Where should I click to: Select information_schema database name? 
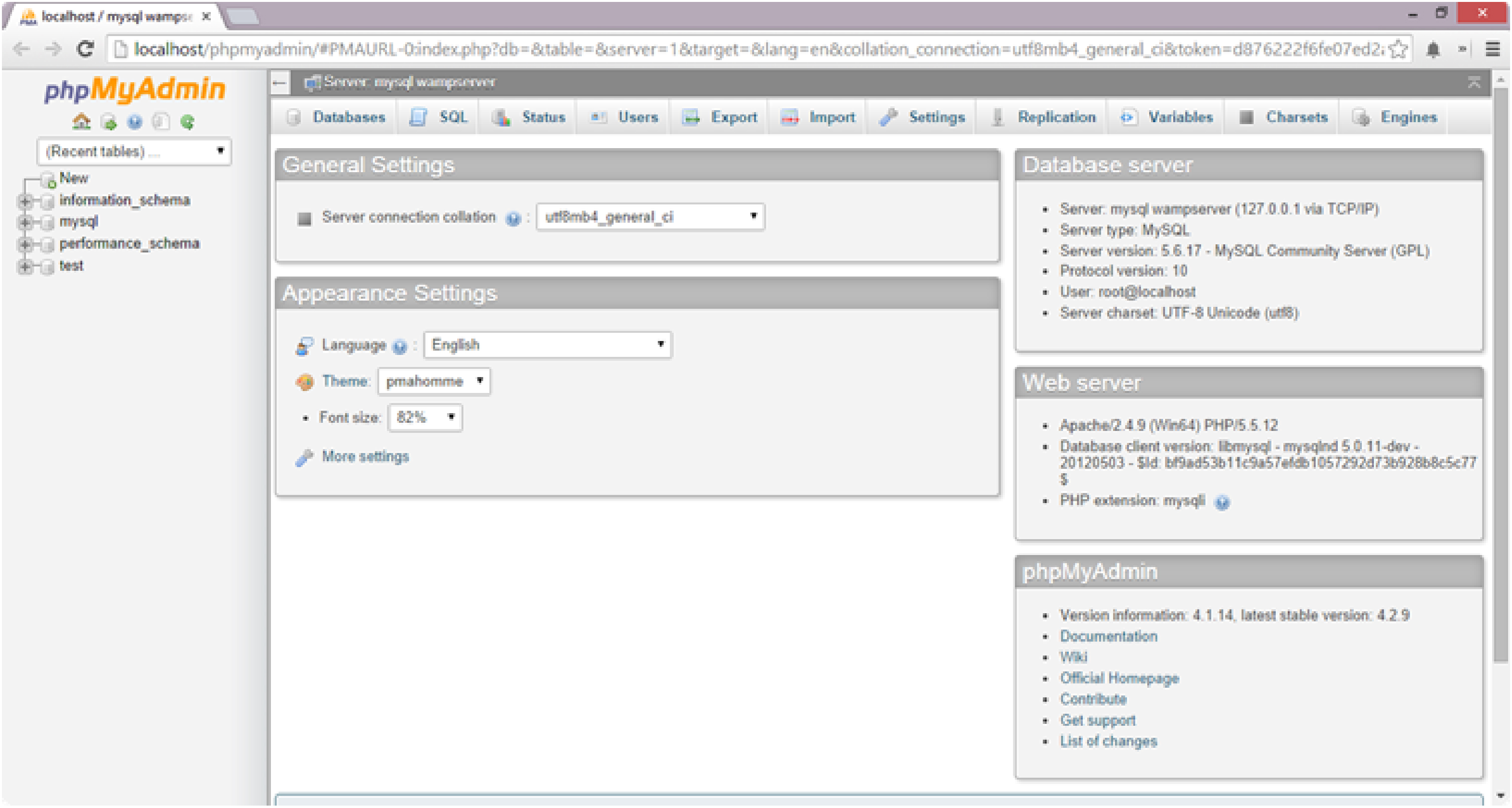(x=125, y=201)
